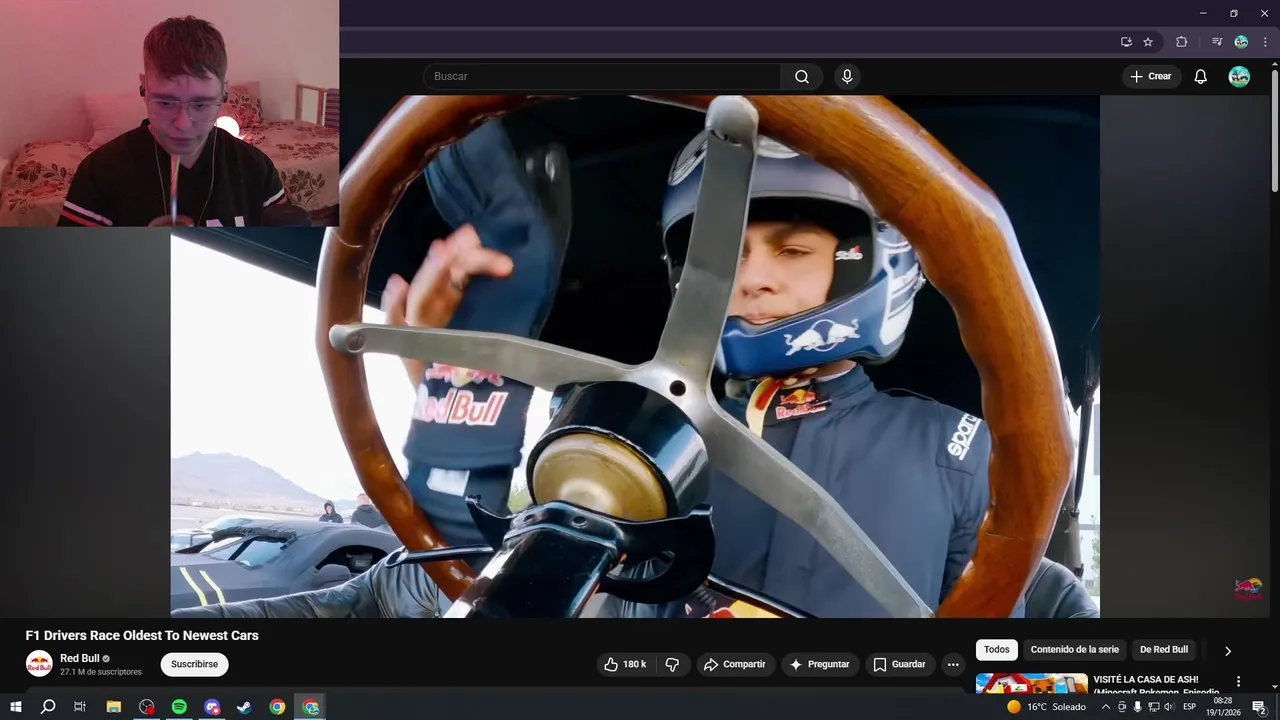Open Chrome media controls icon
The width and height of the screenshot is (1280, 720).
pos(1217,42)
